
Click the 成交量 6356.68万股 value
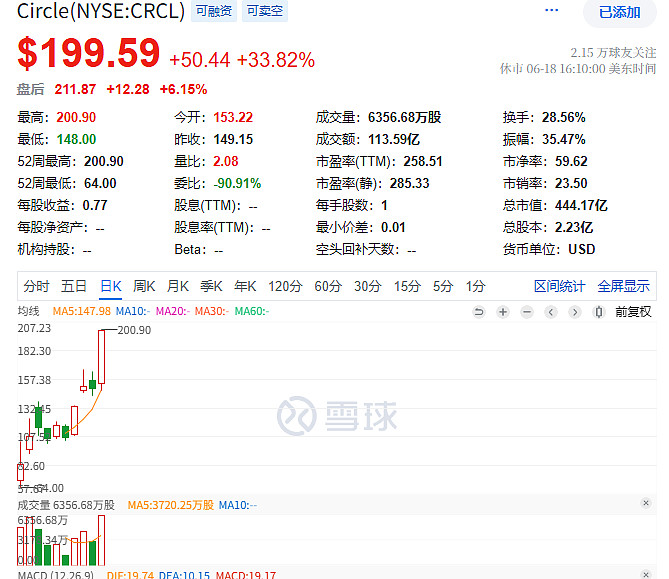click(x=404, y=117)
